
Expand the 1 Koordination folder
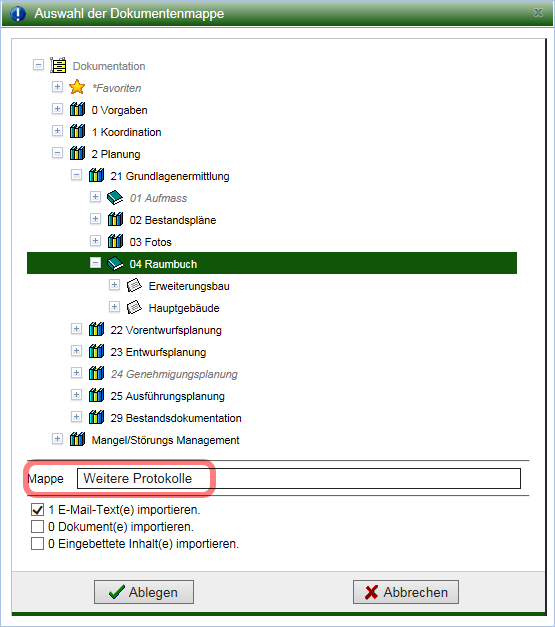[58, 131]
